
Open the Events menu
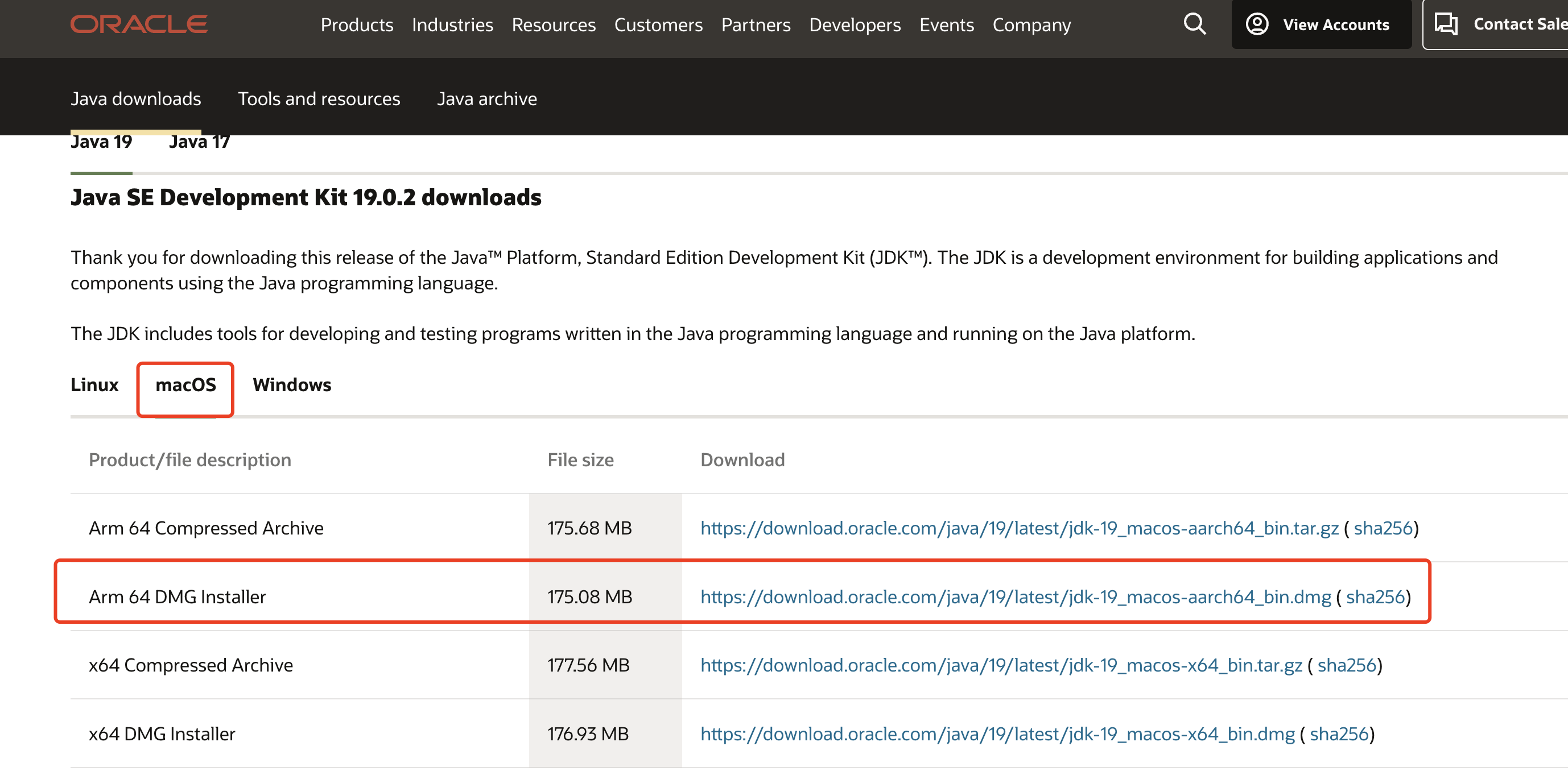click(x=947, y=25)
